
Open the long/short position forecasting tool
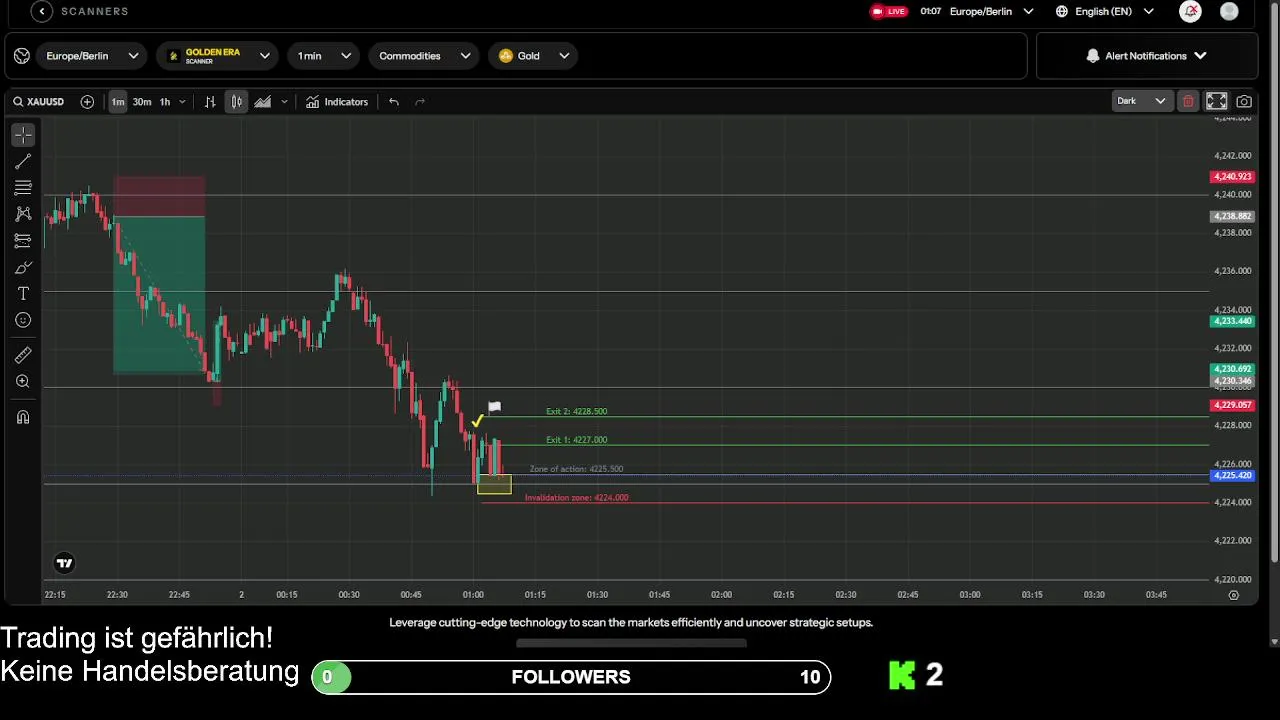click(x=23, y=241)
